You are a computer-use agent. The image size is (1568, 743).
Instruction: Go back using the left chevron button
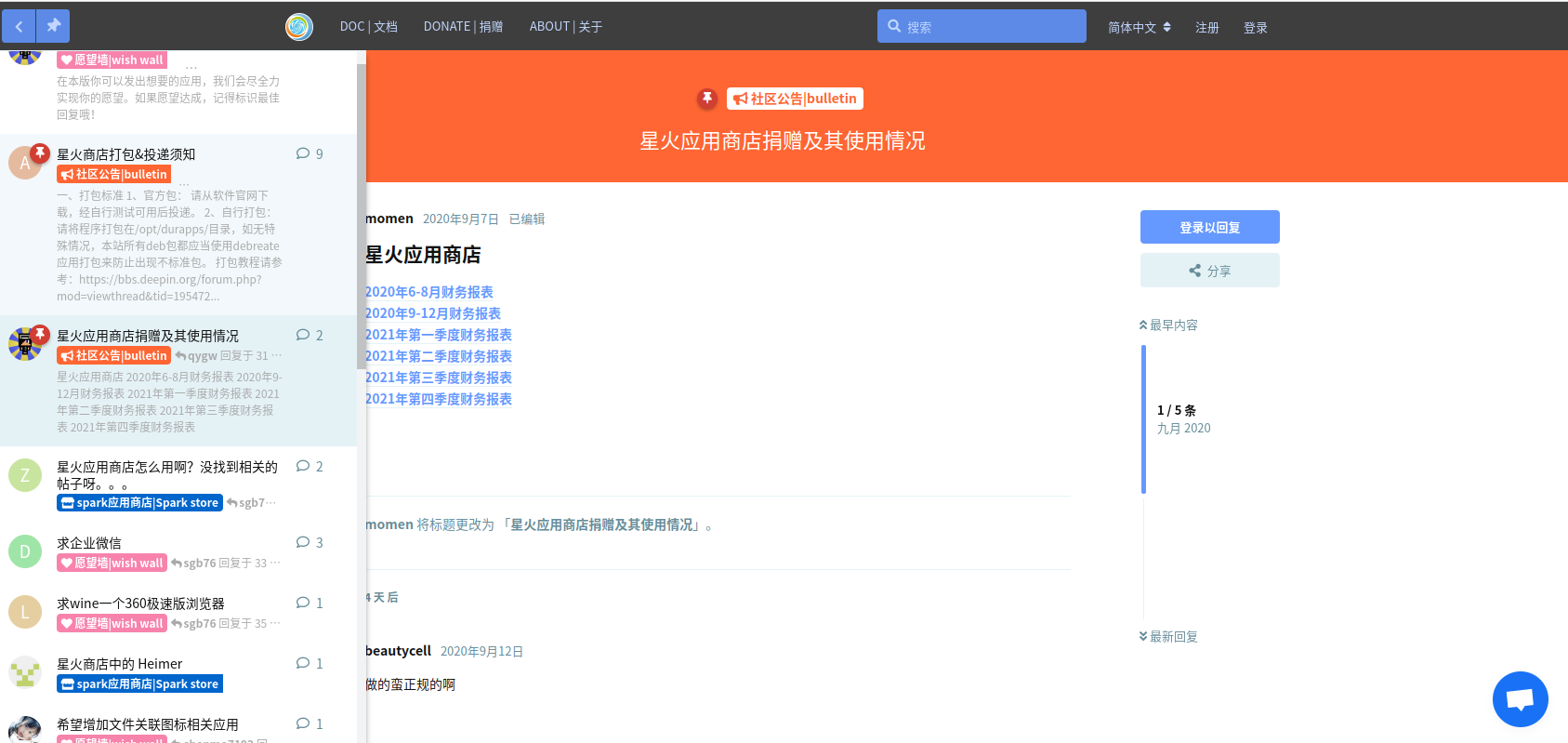tap(19, 26)
